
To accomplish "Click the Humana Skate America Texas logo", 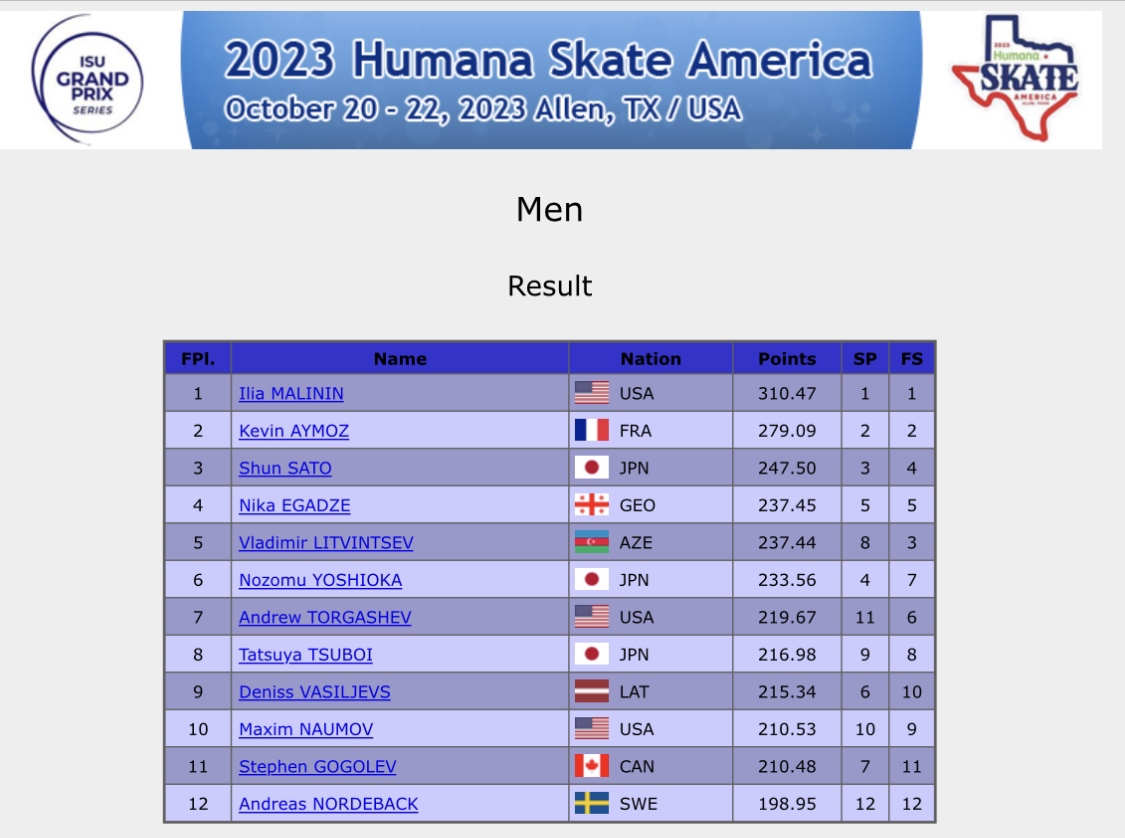I will point(1015,77).
